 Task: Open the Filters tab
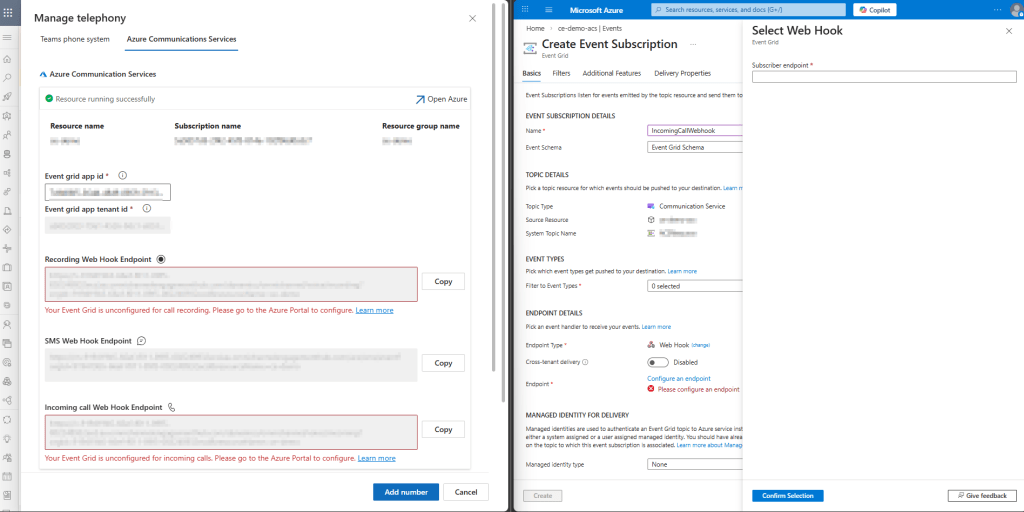[x=561, y=73]
